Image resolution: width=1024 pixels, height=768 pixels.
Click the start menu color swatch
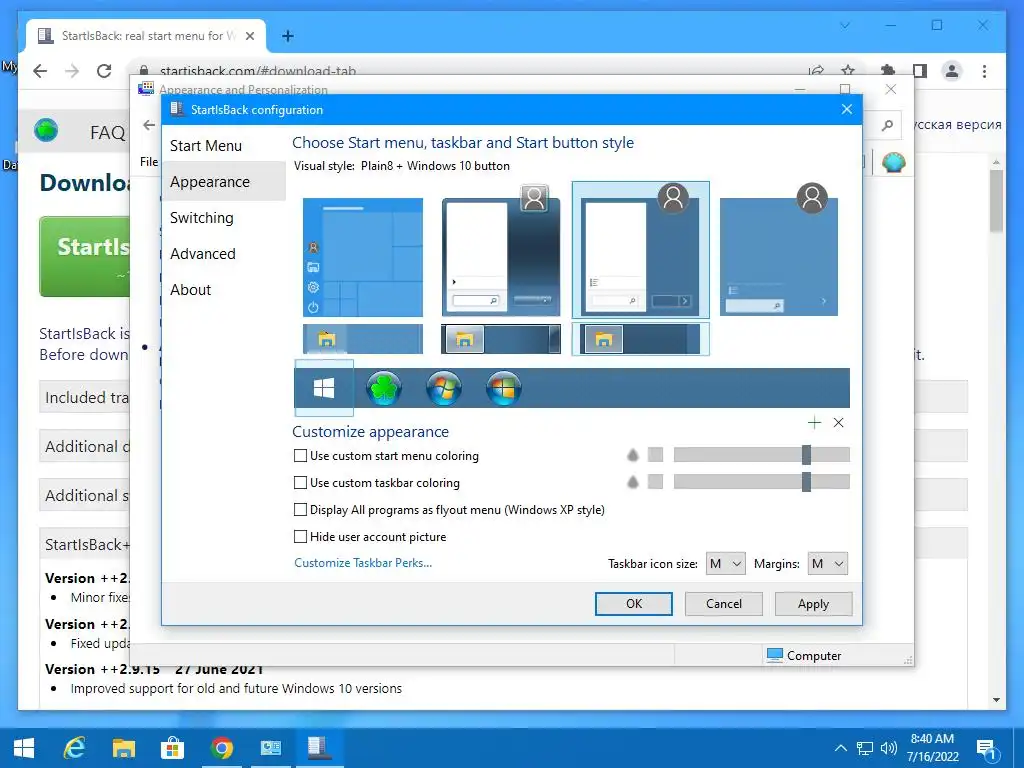(655, 455)
